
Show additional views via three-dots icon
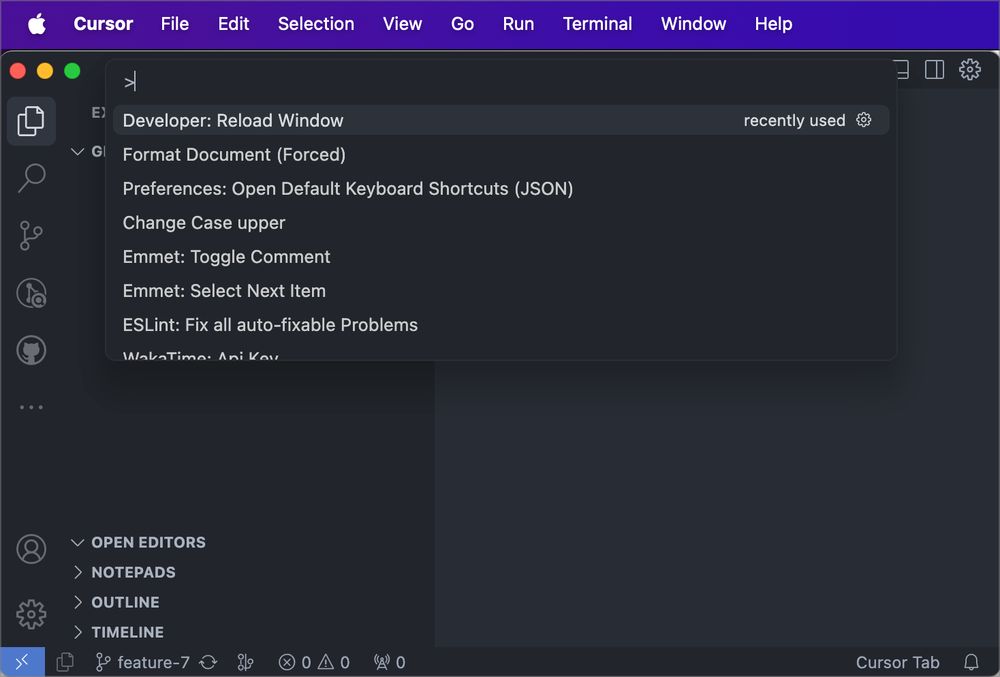tap(31, 407)
